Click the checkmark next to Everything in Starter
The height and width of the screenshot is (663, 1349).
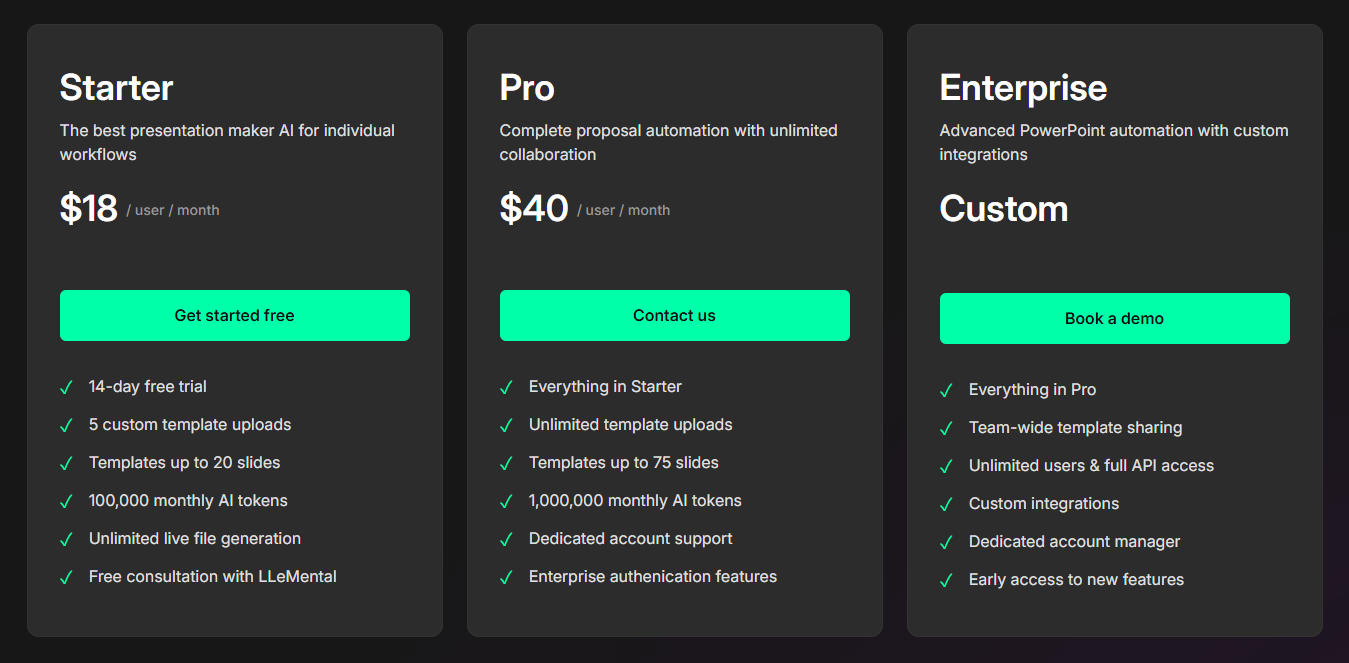(x=506, y=386)
